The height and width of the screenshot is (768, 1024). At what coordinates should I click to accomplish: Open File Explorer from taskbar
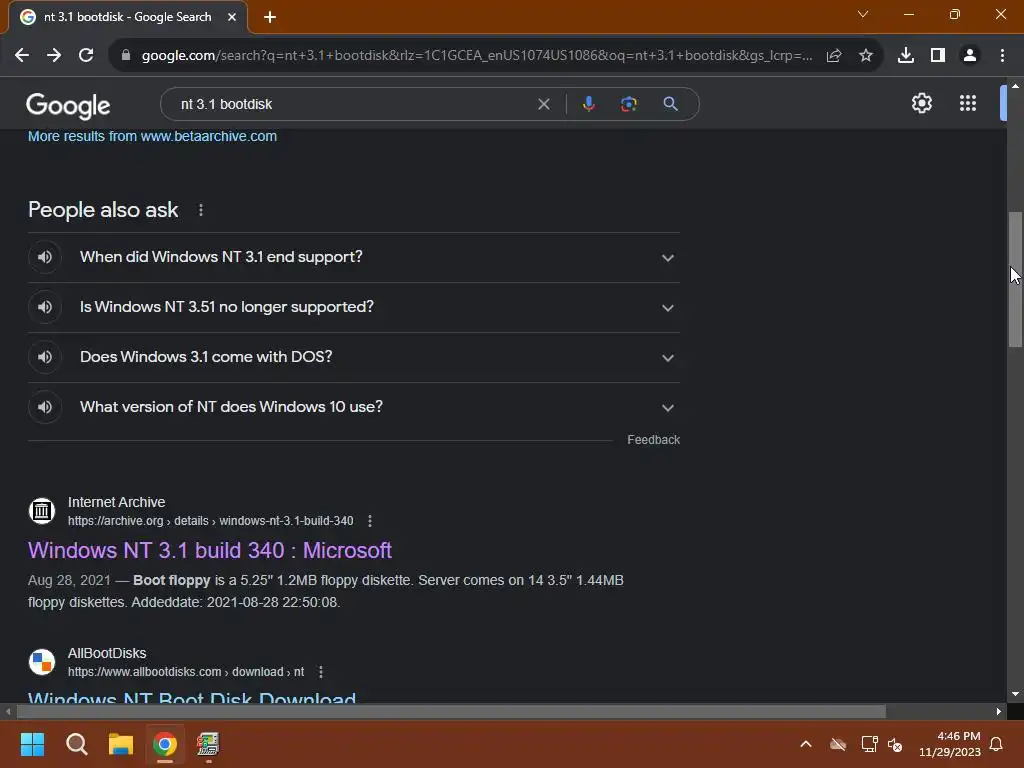pos(121,744)
